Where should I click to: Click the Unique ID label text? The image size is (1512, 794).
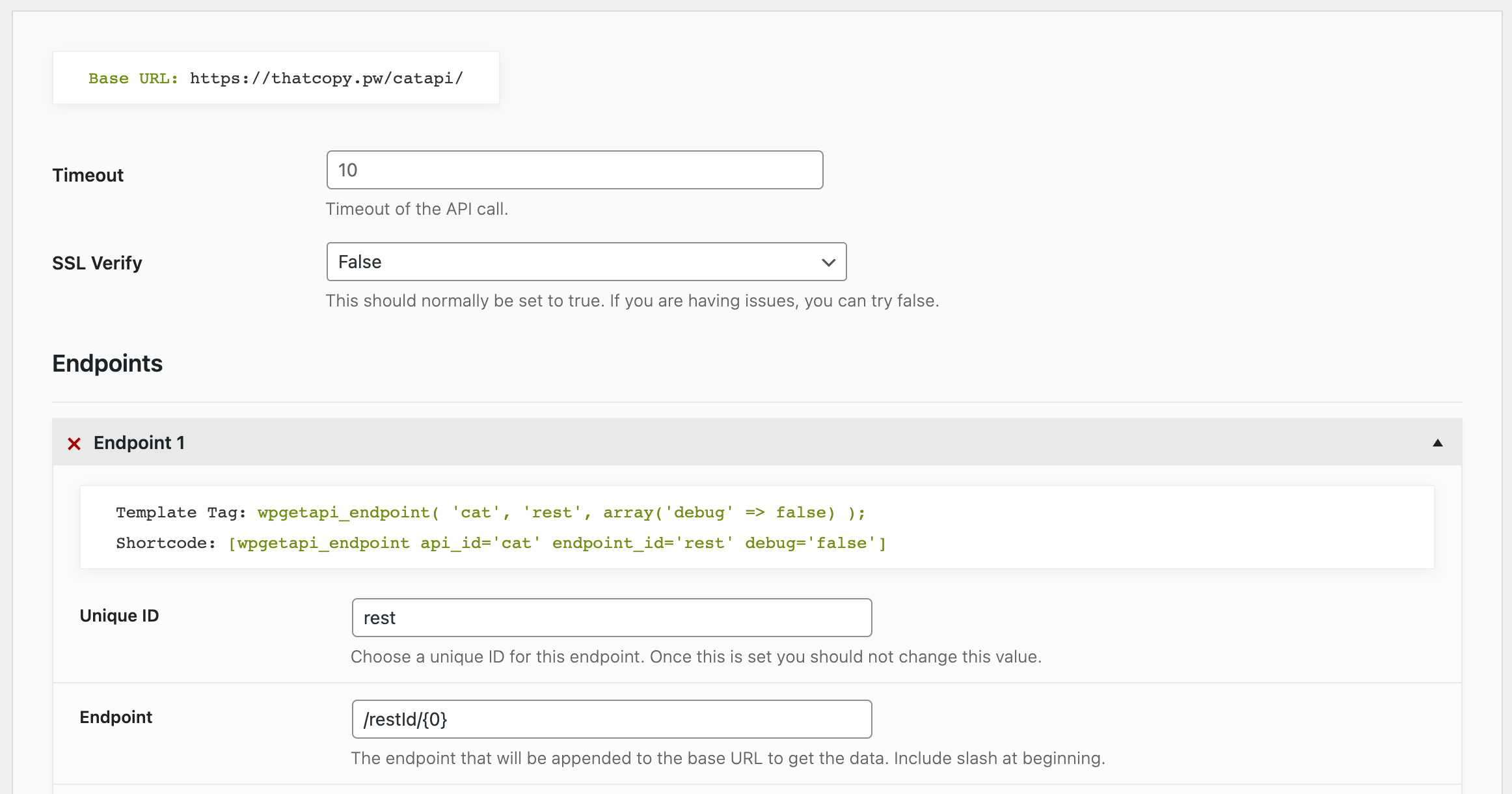(119, 615)
